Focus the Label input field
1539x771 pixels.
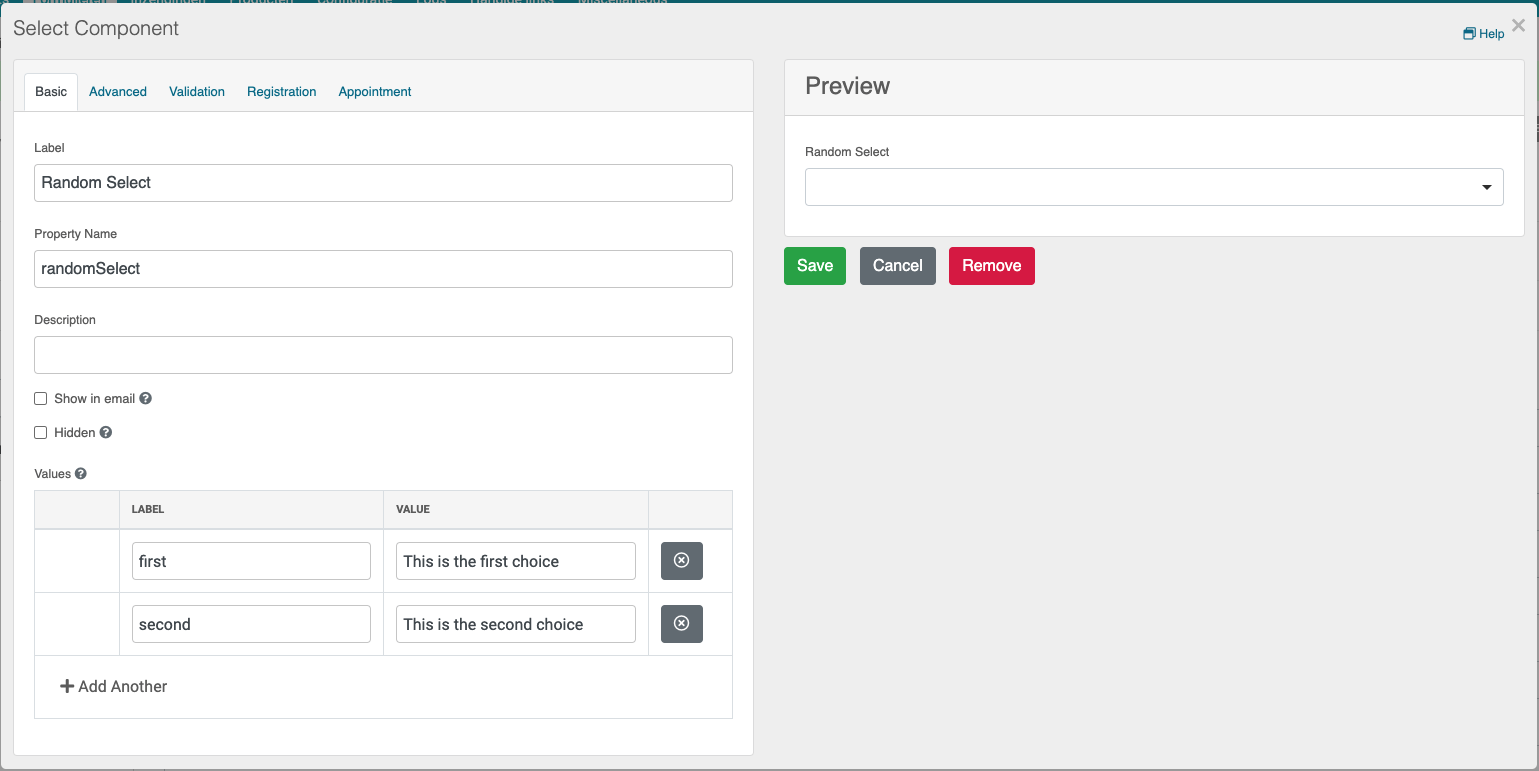pos(383,183)
